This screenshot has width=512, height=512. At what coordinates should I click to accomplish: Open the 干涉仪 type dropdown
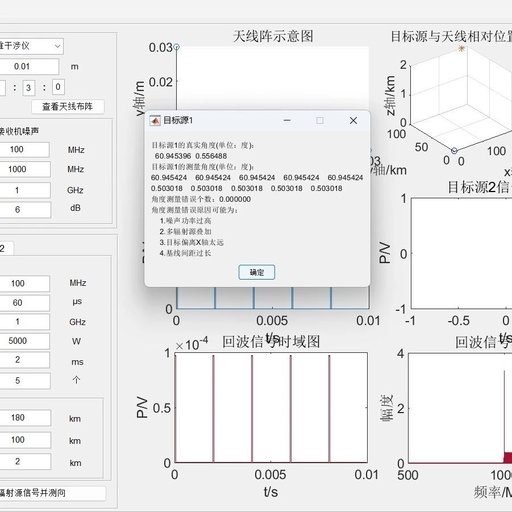click(31, 46)
